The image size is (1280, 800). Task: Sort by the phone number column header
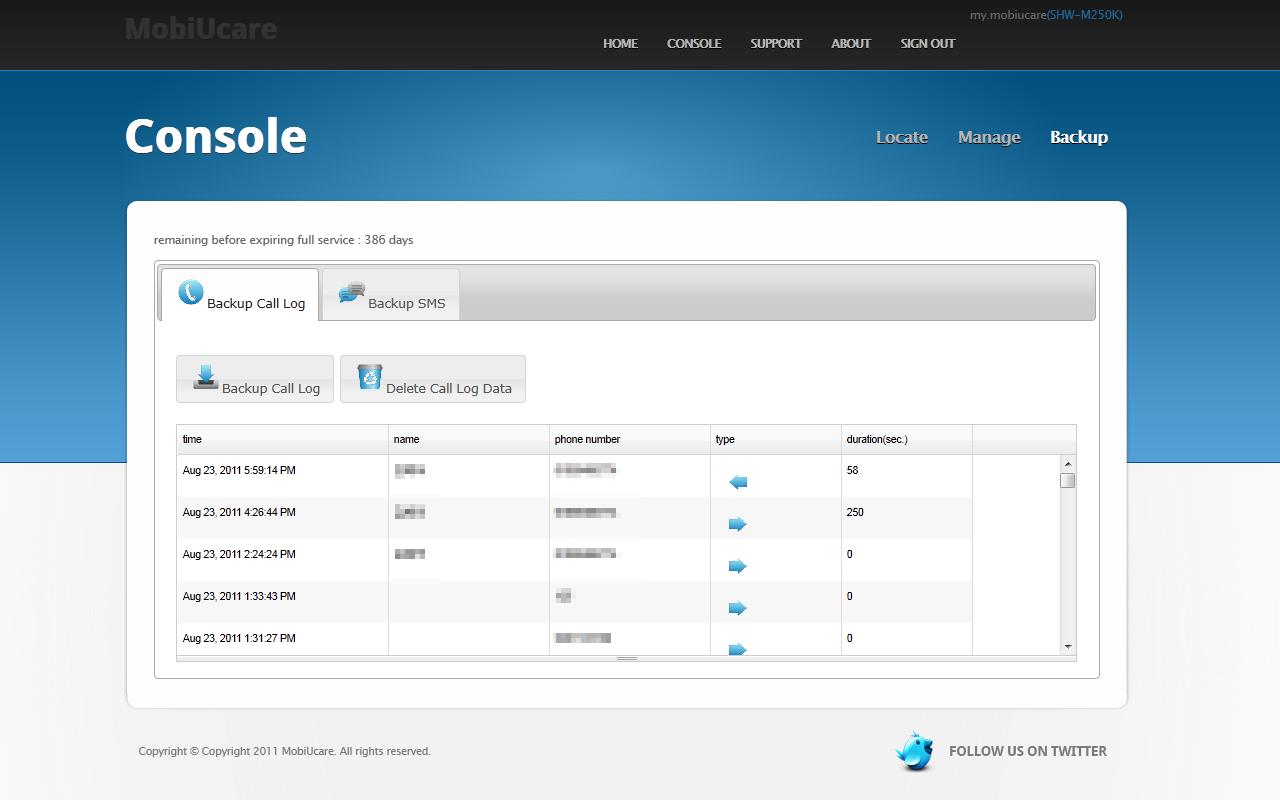[x=630, y=439]
